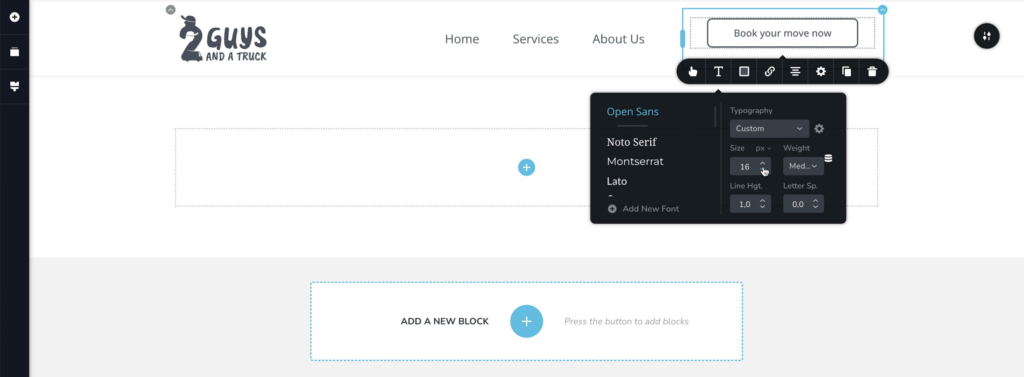Click the blue chevron badge on selected column
Screen dimensions: 1024x377
(882, 10)
